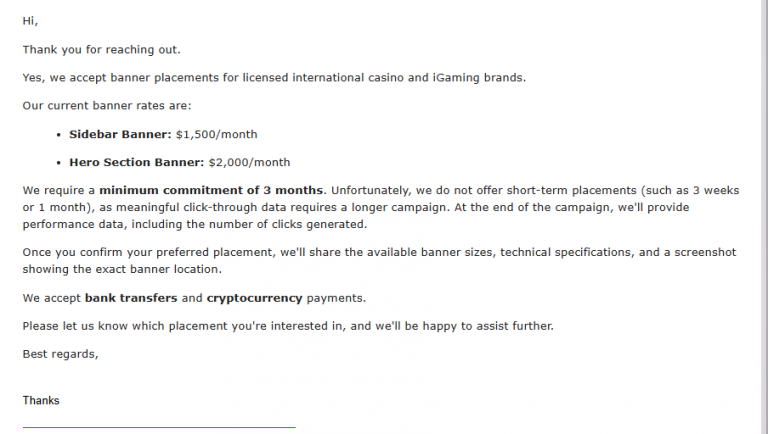Click the 'Our current banner rates are:' line
This screenshot has height=434, width=768.
[107, 106]
